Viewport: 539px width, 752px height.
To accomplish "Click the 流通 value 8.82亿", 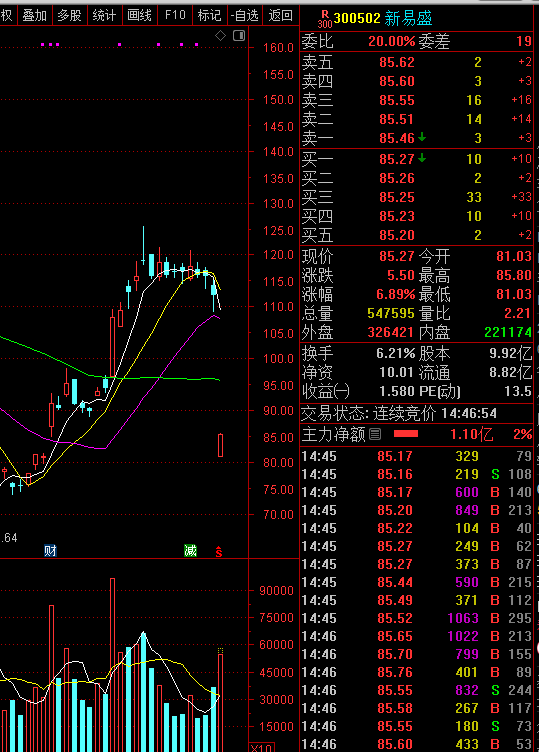I will pos(511,372).
